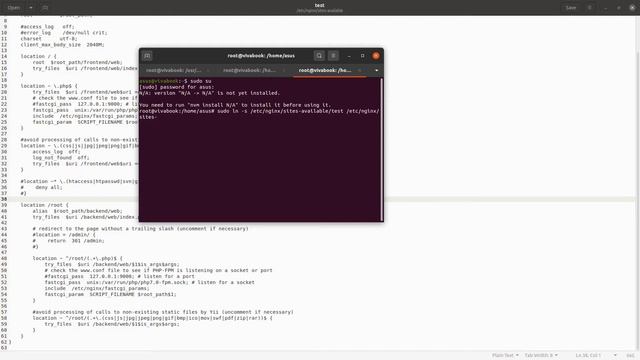This screenshot has width=640, height=360.
Task: Click the Open button in gedit header
Action: [x=13, y=7]
